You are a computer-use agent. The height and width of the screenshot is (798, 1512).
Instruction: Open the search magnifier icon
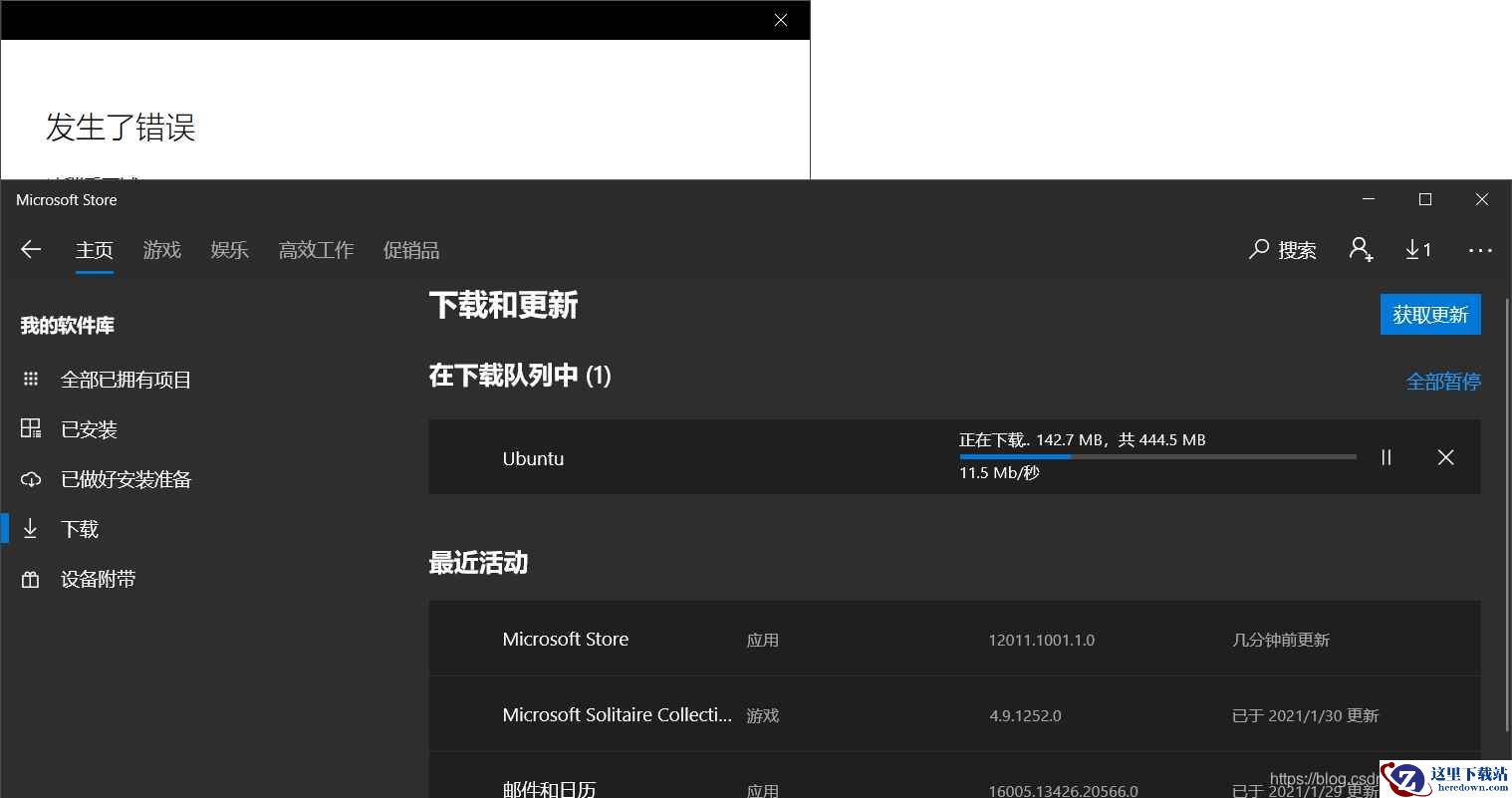point(1259,250)
